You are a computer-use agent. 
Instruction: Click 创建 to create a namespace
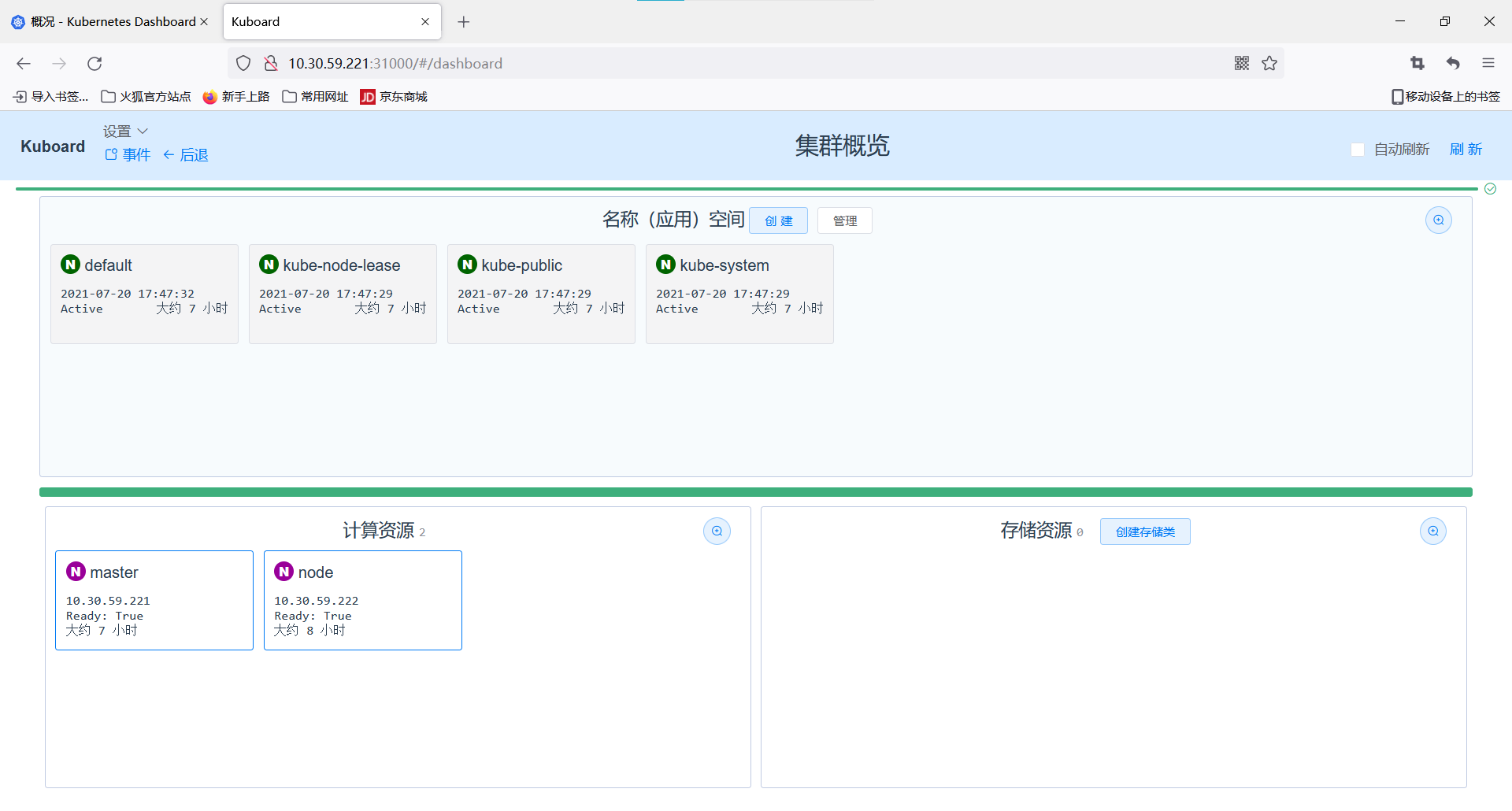[778, 221]
